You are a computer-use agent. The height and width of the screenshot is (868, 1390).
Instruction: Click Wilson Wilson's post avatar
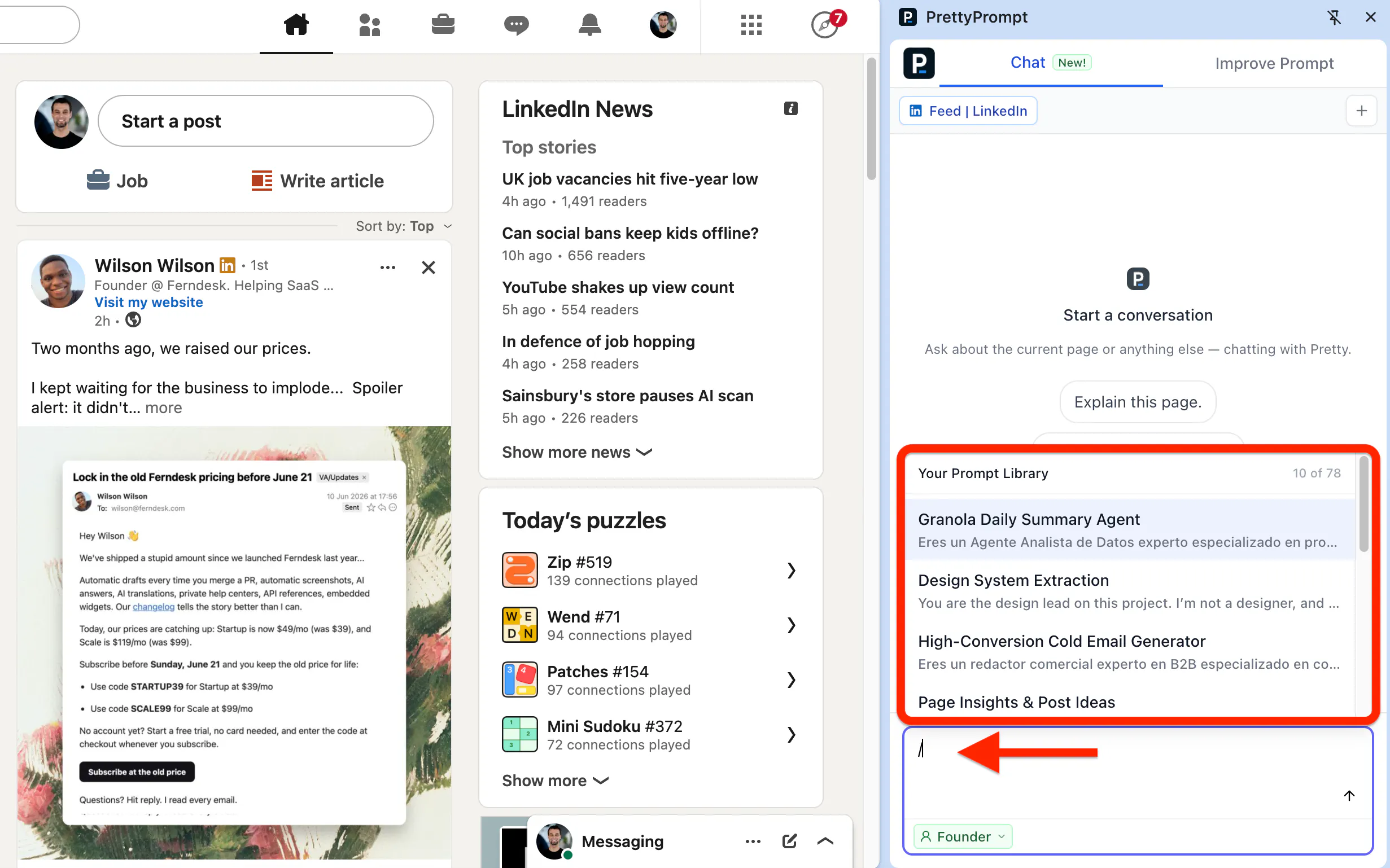(x=58, y=281)
